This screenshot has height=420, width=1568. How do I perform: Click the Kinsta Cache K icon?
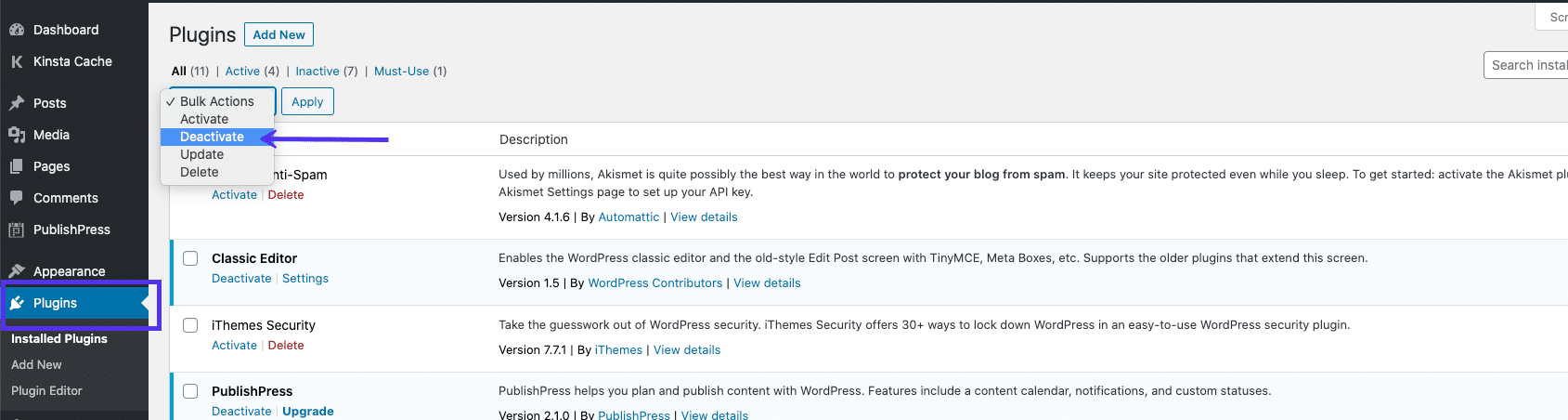tap(17, 61)
